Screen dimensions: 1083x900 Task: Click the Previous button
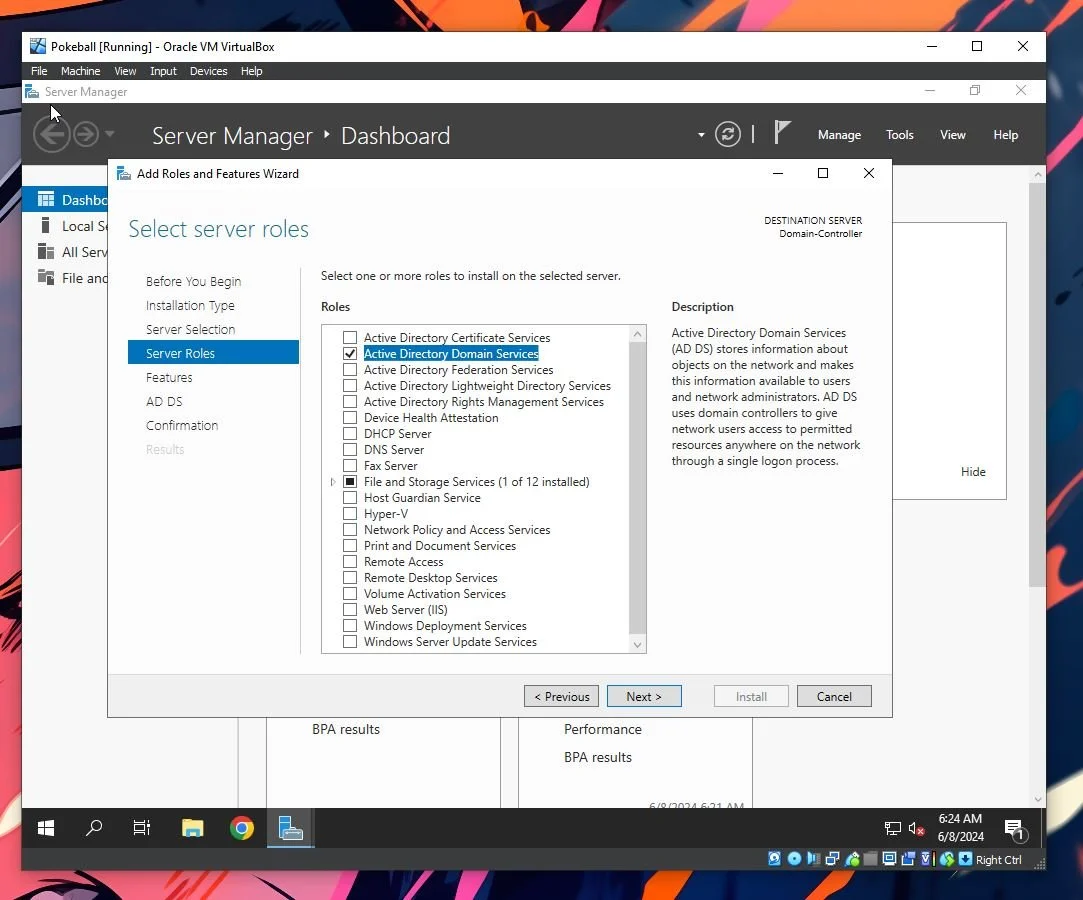[x=562, y=696]
